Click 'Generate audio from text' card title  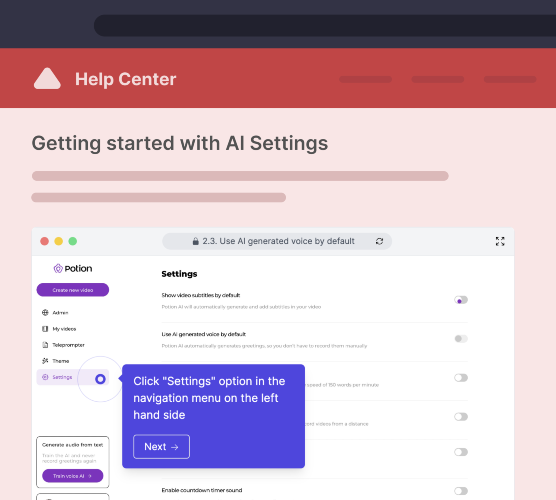point(73,445)
